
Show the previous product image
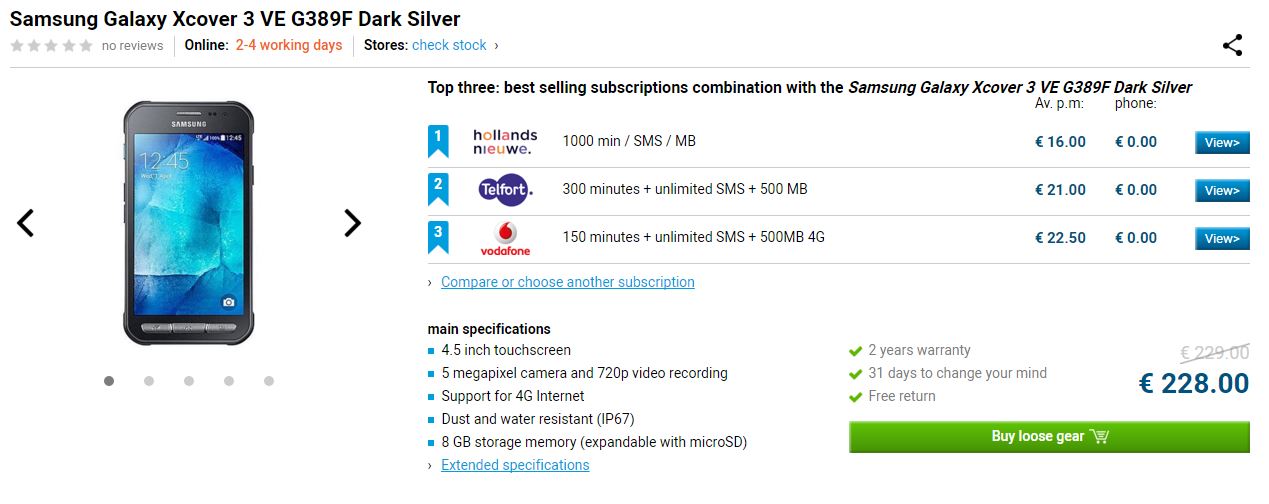click(26, 223)
